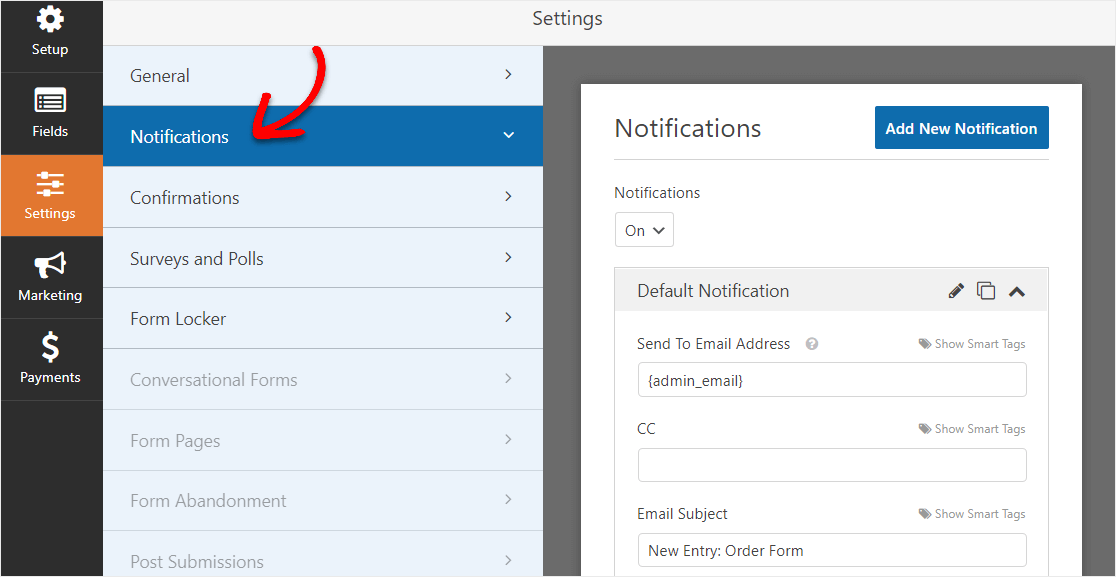Click down chevron on Notifications row
Image resolution: width=1116 pixels, height=577 pixels.
[508, 135]
